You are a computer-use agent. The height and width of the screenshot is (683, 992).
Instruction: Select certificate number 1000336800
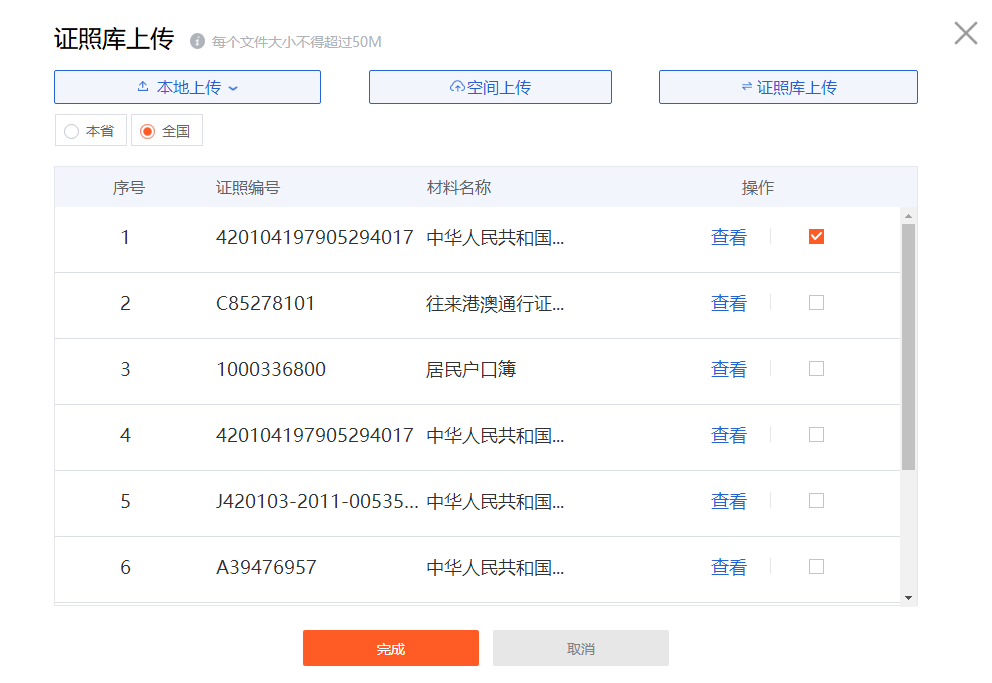[x=271, y=369]
